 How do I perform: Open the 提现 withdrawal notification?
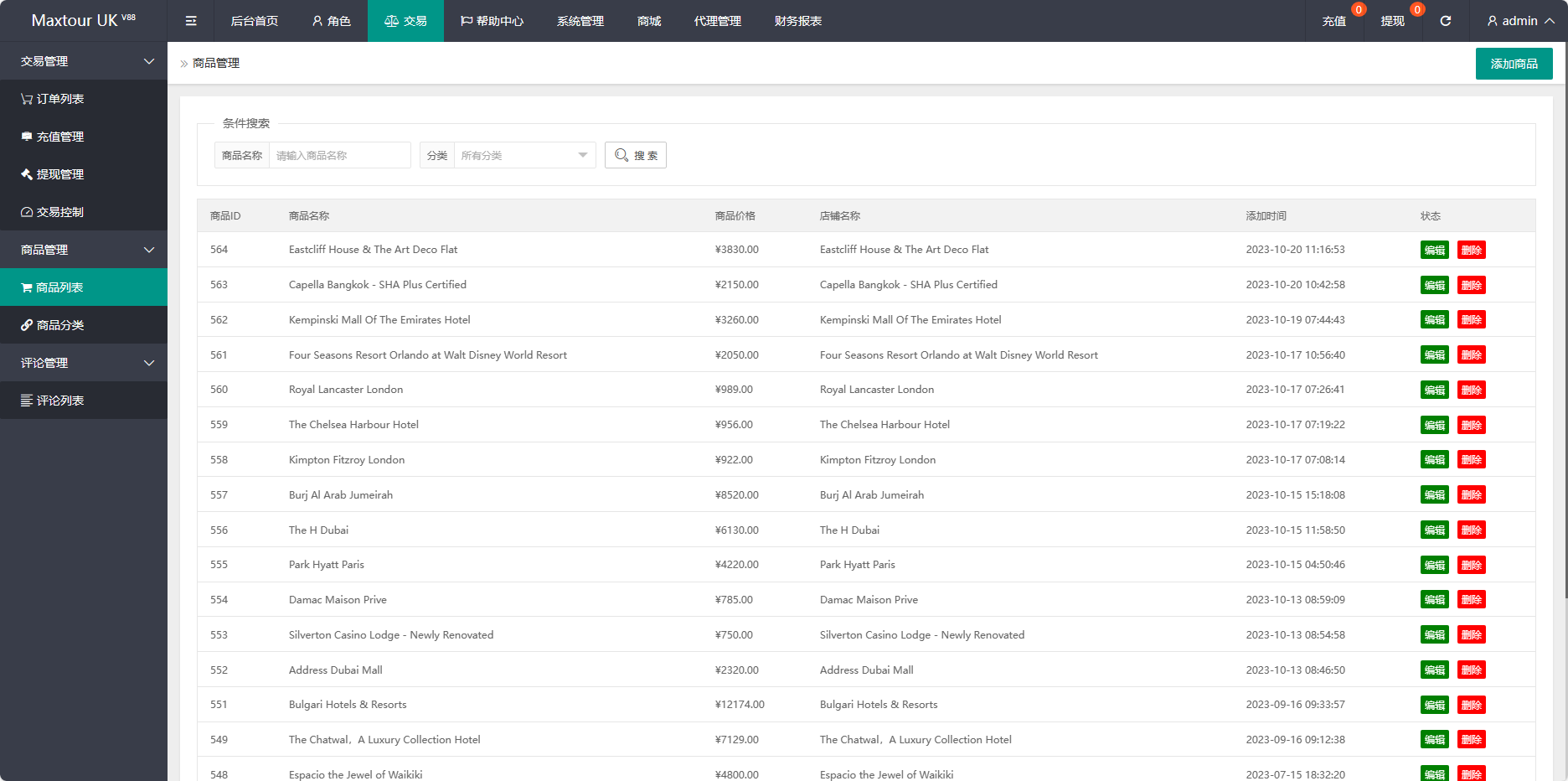[x=1393, y=21]
